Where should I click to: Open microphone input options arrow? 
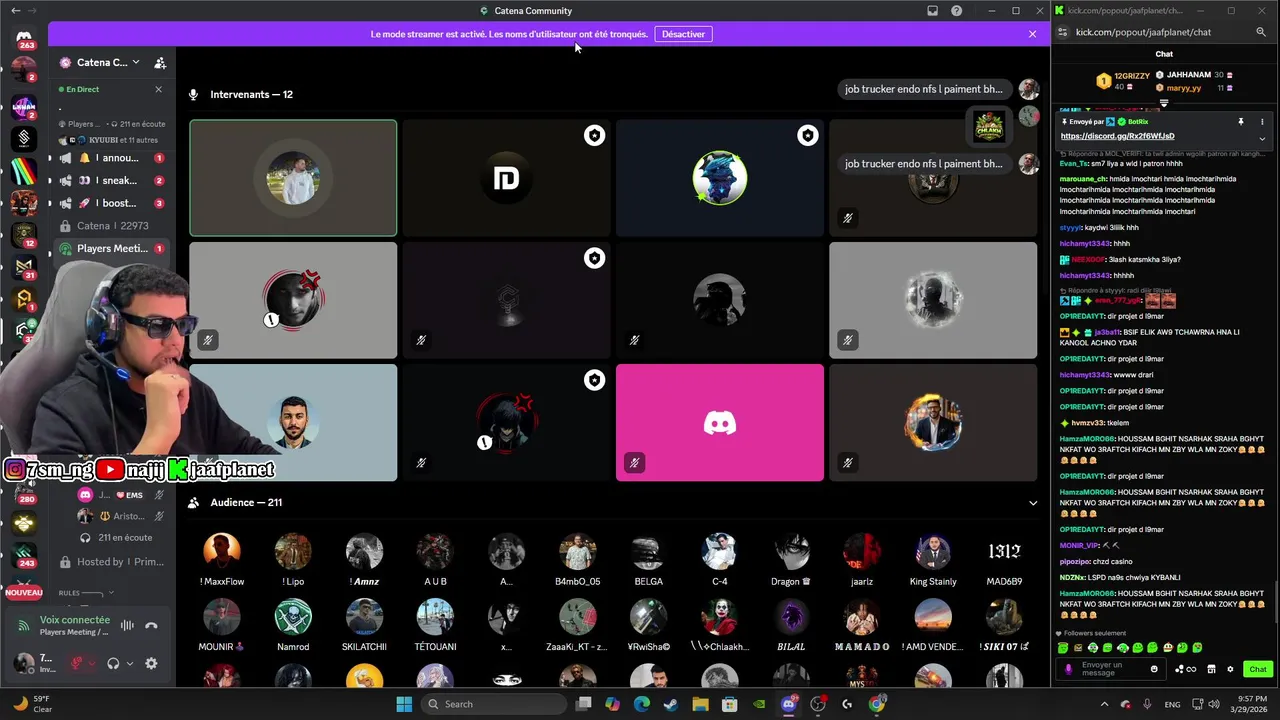pos(93,663)
